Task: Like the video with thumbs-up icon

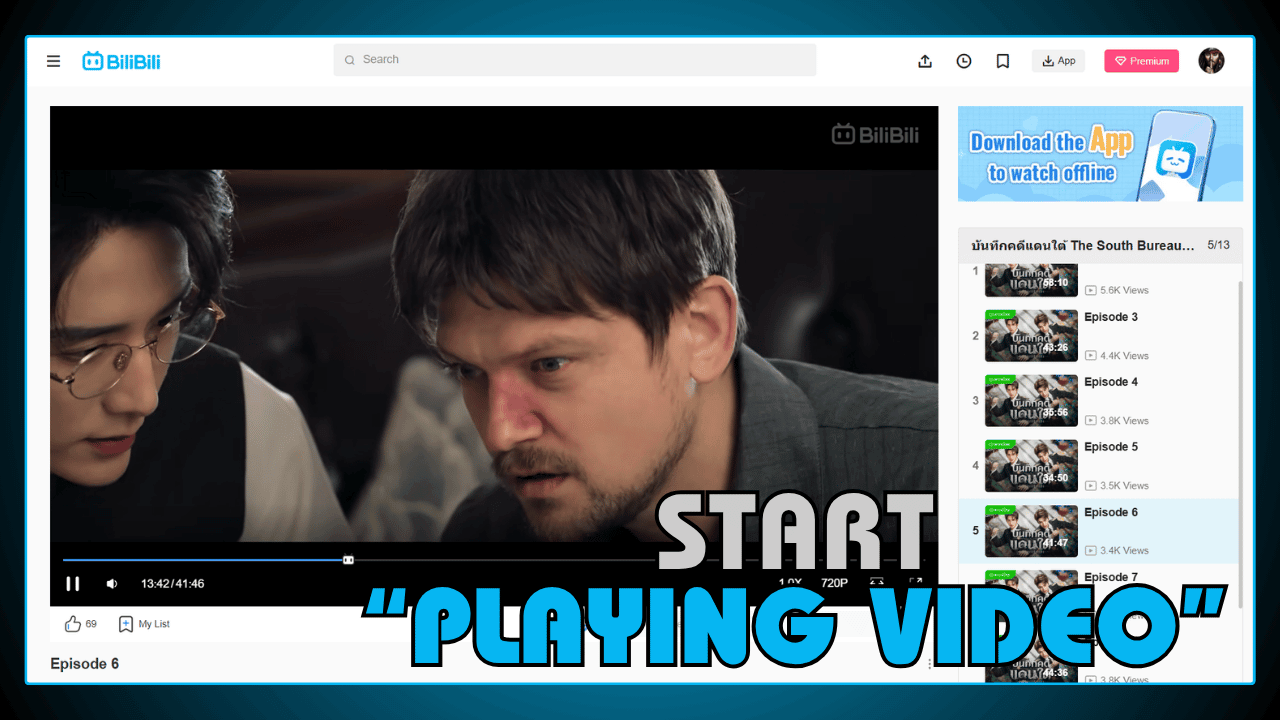Action: tap(72, 624)
